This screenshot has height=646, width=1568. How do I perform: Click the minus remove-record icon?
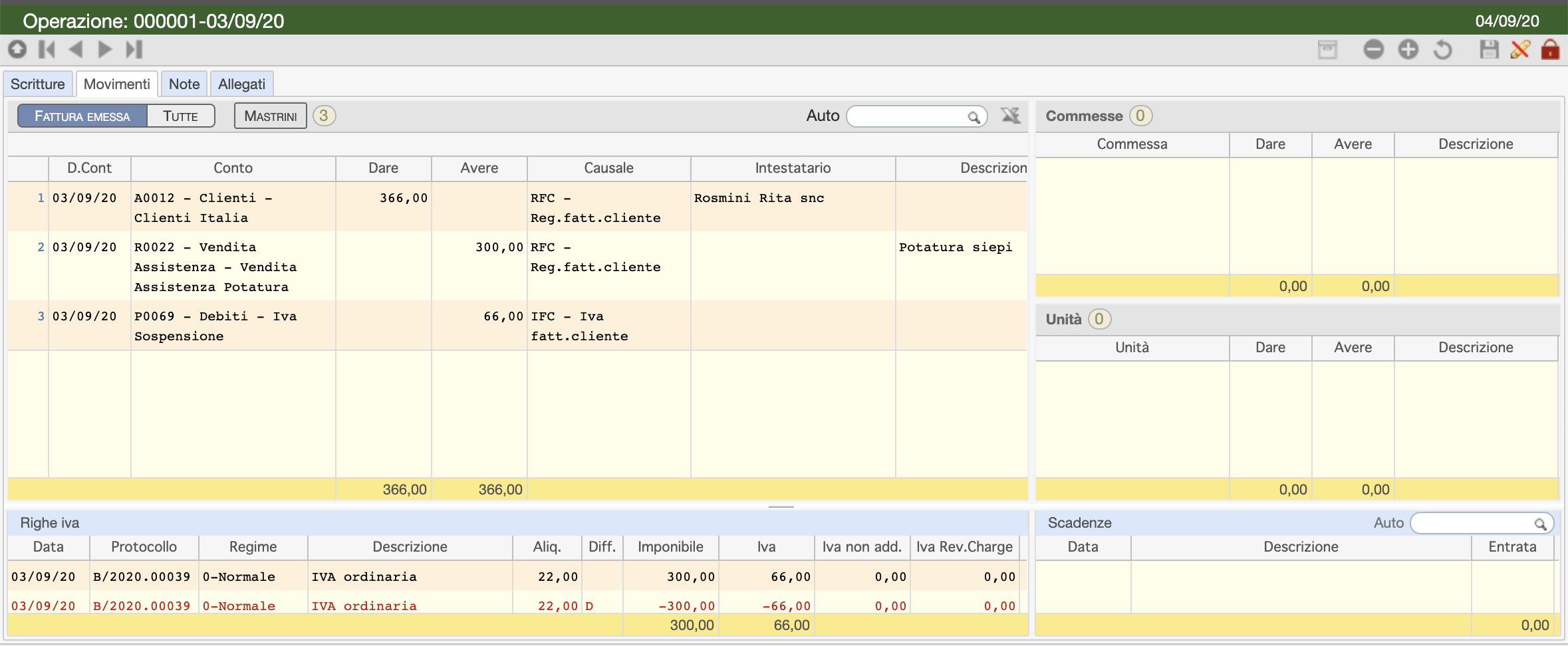pos(1373,50)
